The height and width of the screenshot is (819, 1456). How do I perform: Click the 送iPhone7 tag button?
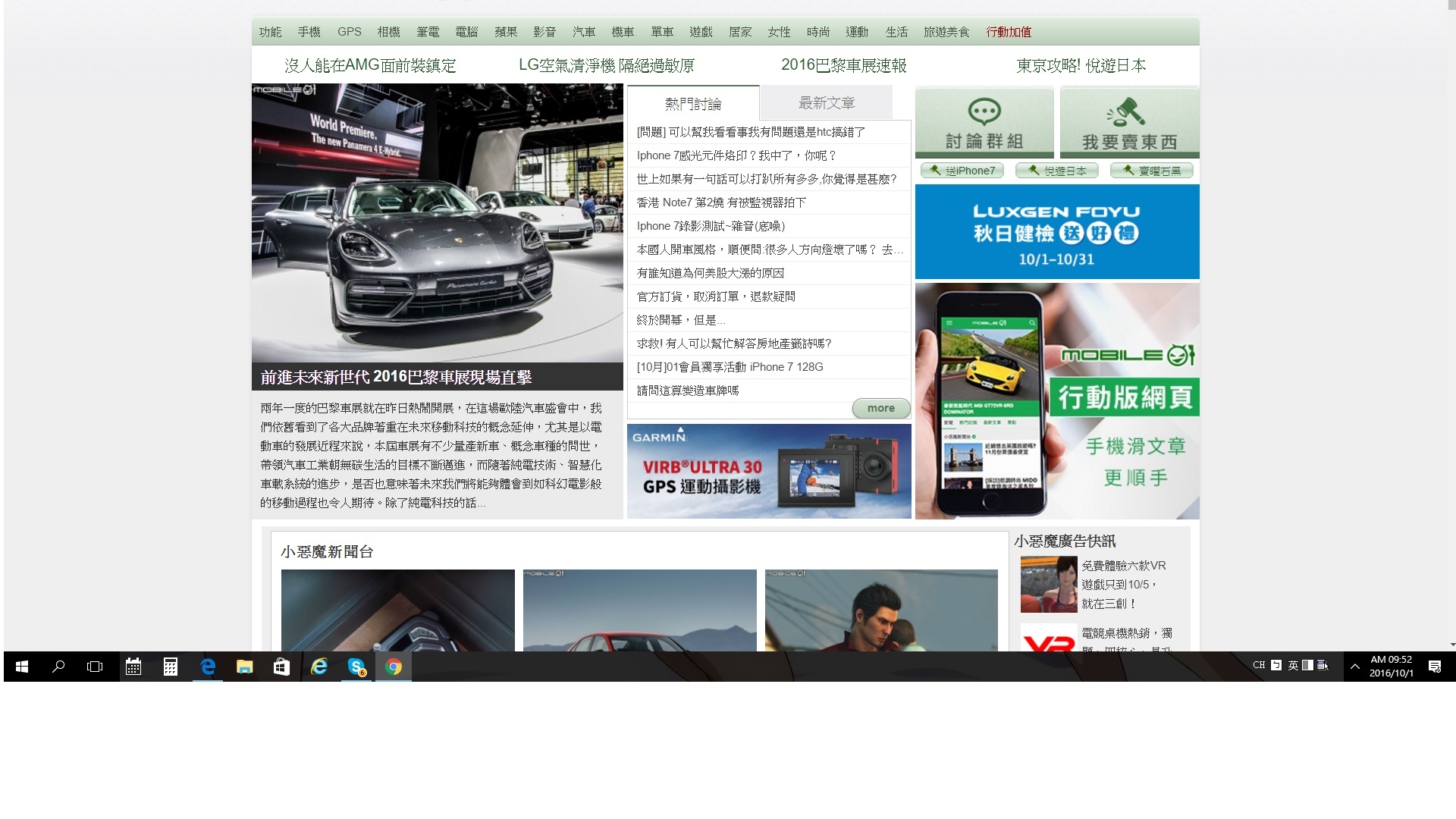[962, 171]
